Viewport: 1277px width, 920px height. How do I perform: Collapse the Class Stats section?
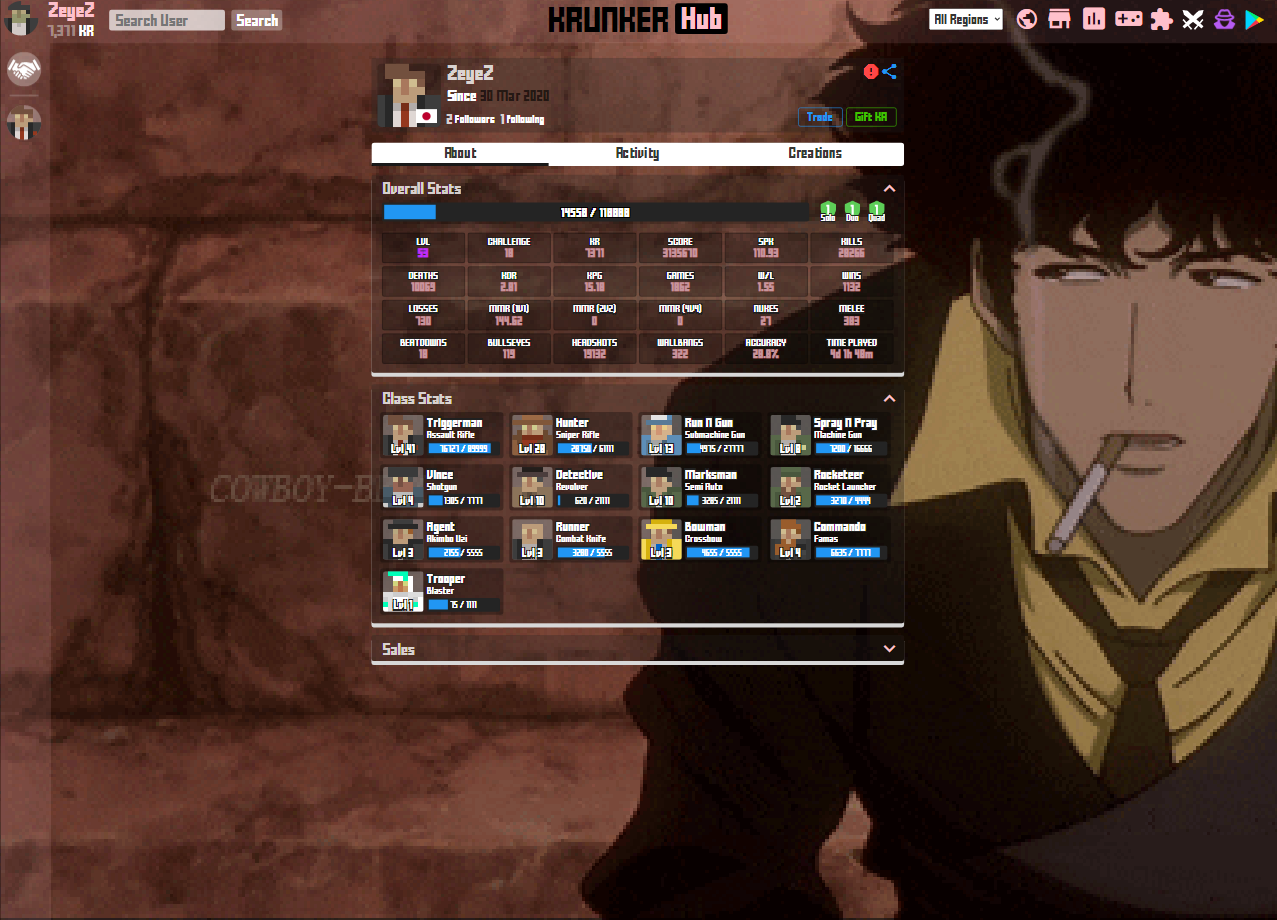(x=889, y=399)
